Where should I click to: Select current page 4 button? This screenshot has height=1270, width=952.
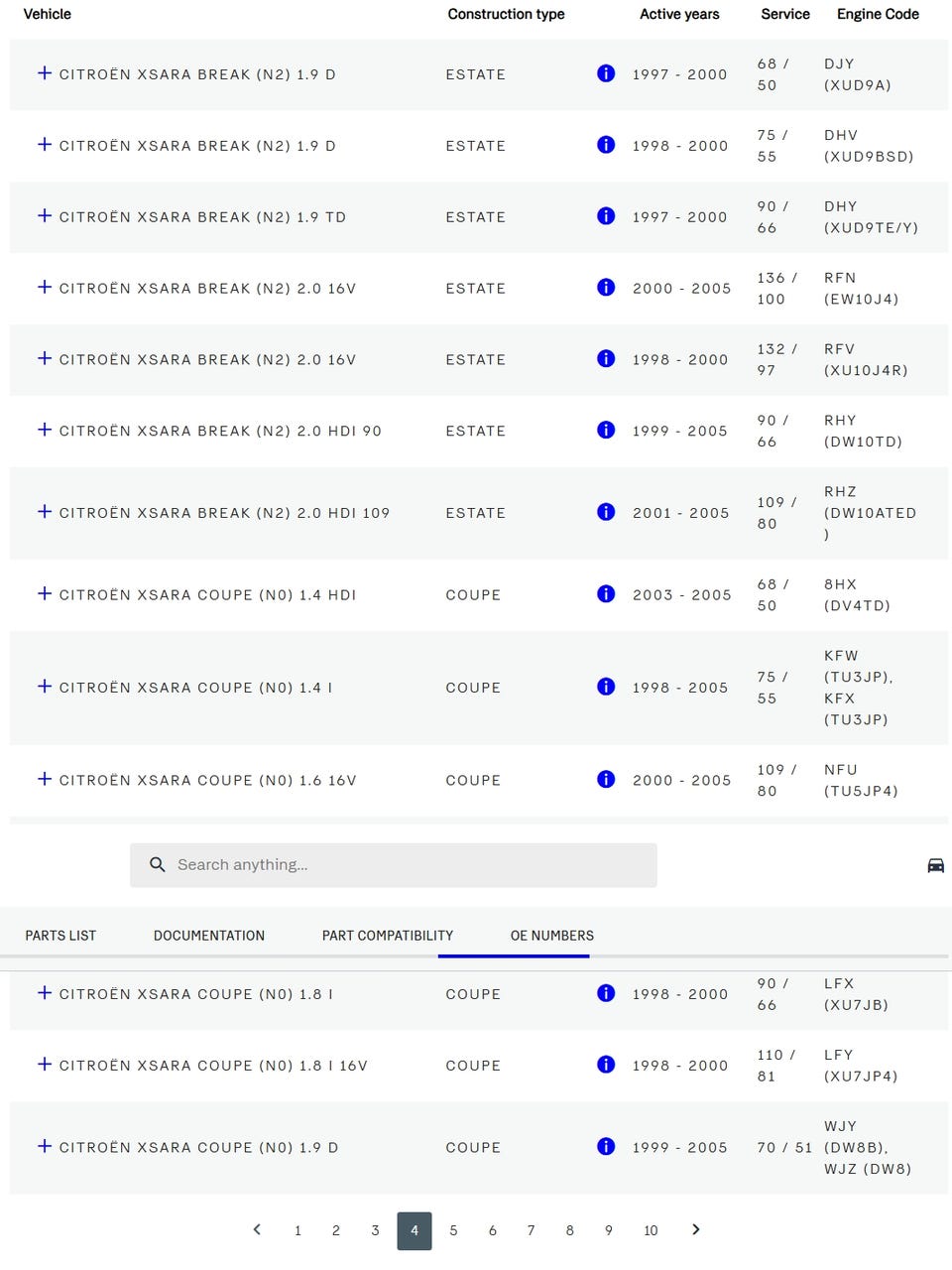[x=415, y=1230]
